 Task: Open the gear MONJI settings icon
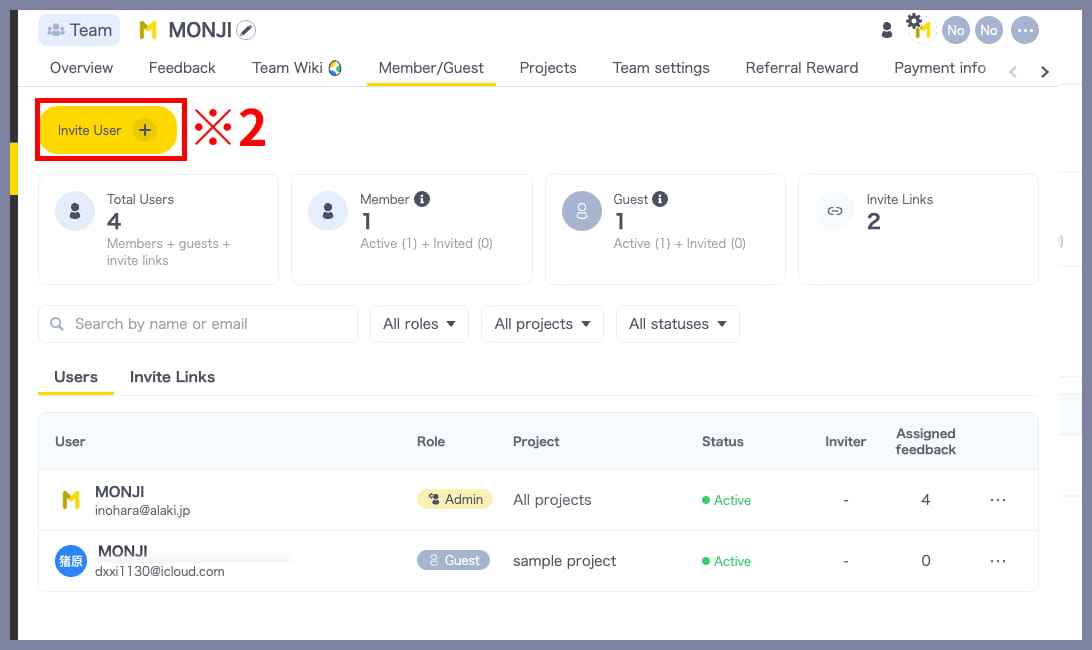click(x=920, y=28)
